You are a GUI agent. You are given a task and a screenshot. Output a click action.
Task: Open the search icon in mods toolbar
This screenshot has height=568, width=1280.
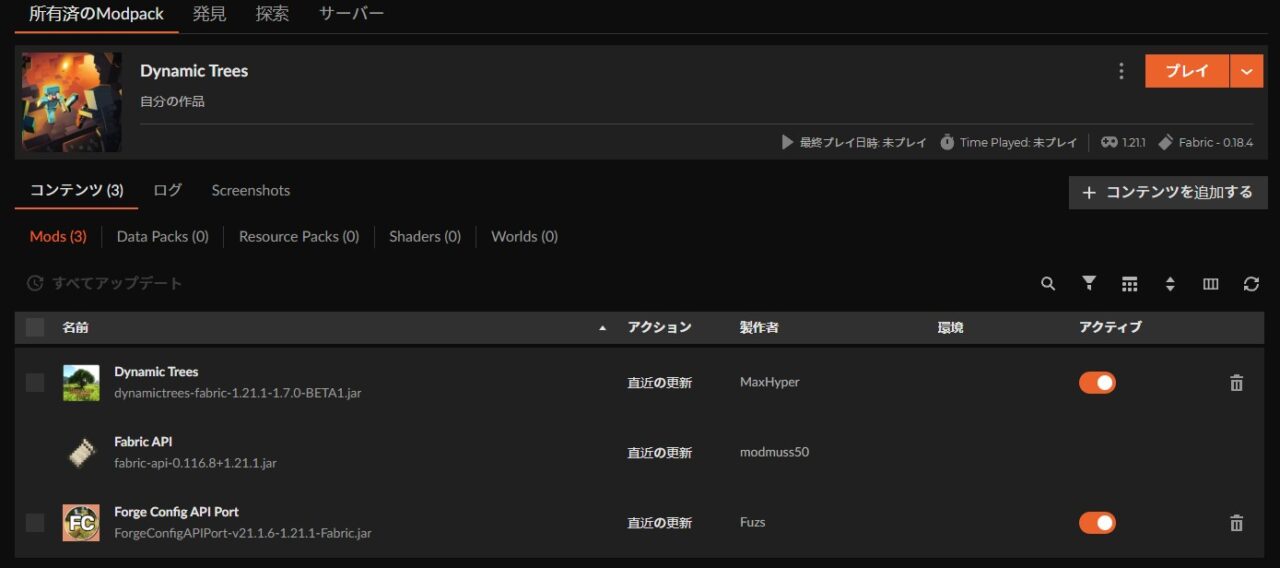tap(1048, 284)
